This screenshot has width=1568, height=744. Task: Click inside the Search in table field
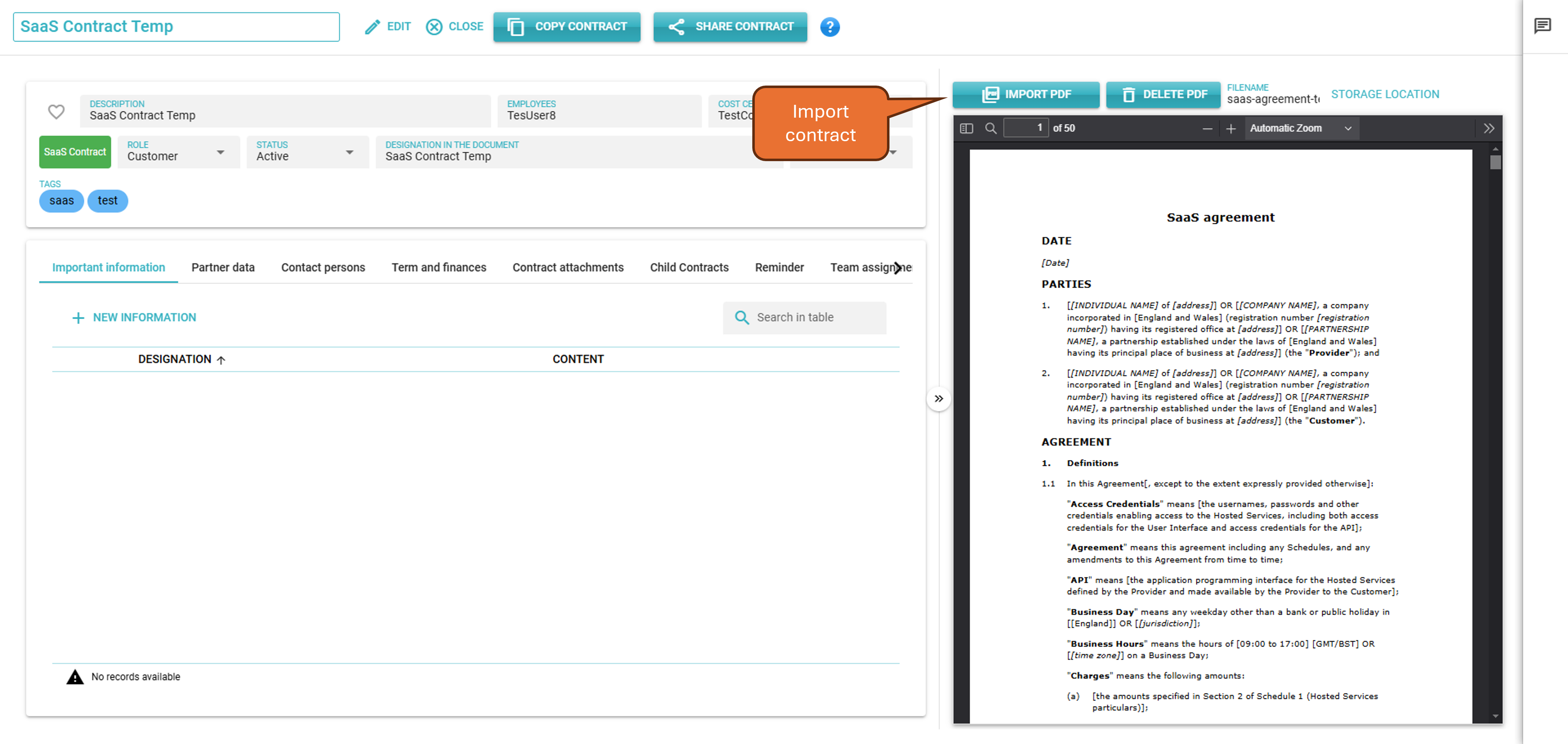point(805,317)
